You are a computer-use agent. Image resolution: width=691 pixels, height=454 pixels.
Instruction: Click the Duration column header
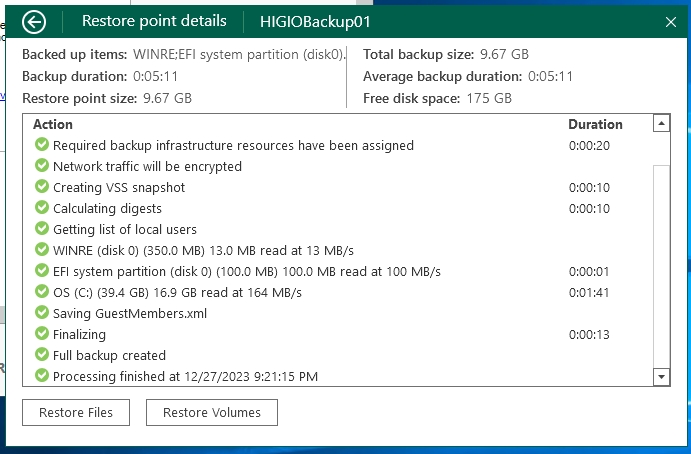click(x=595, y=125)
